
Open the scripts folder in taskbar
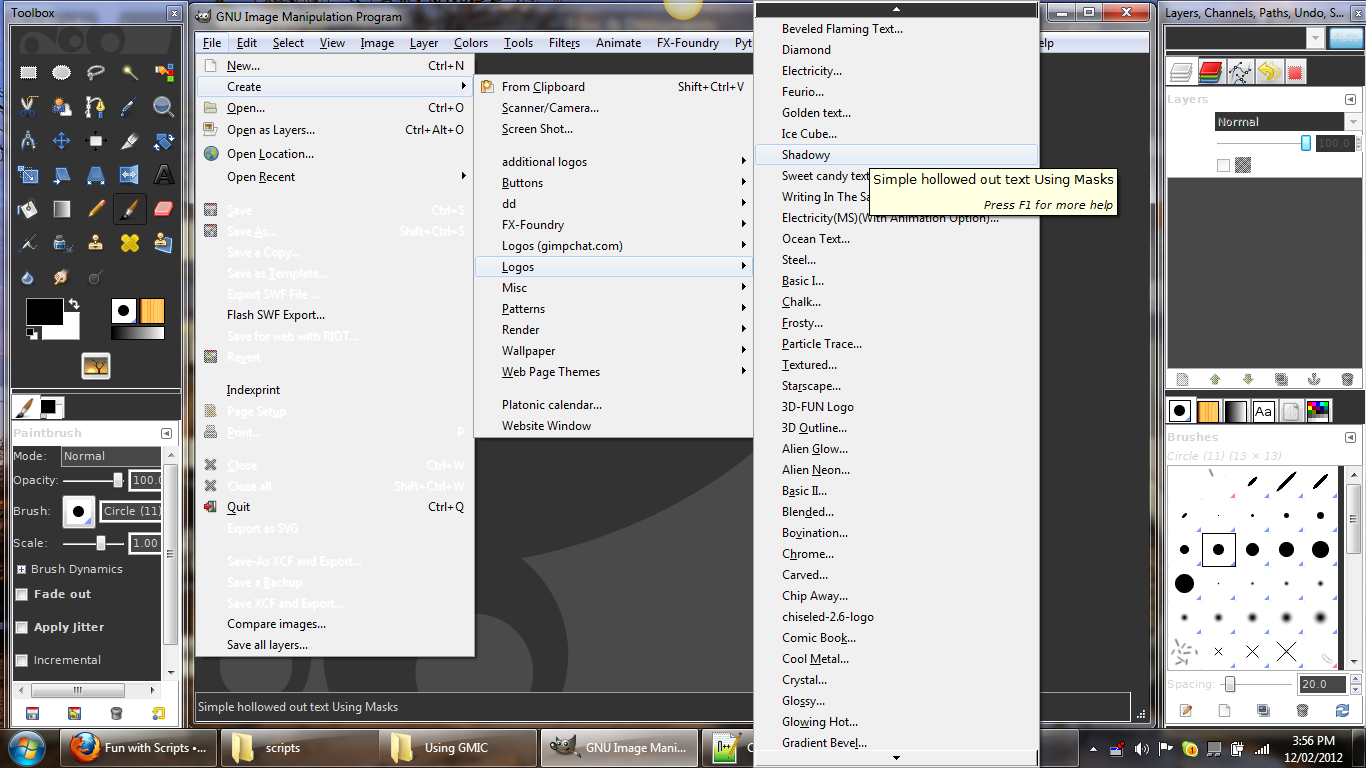tap(299, 747)
